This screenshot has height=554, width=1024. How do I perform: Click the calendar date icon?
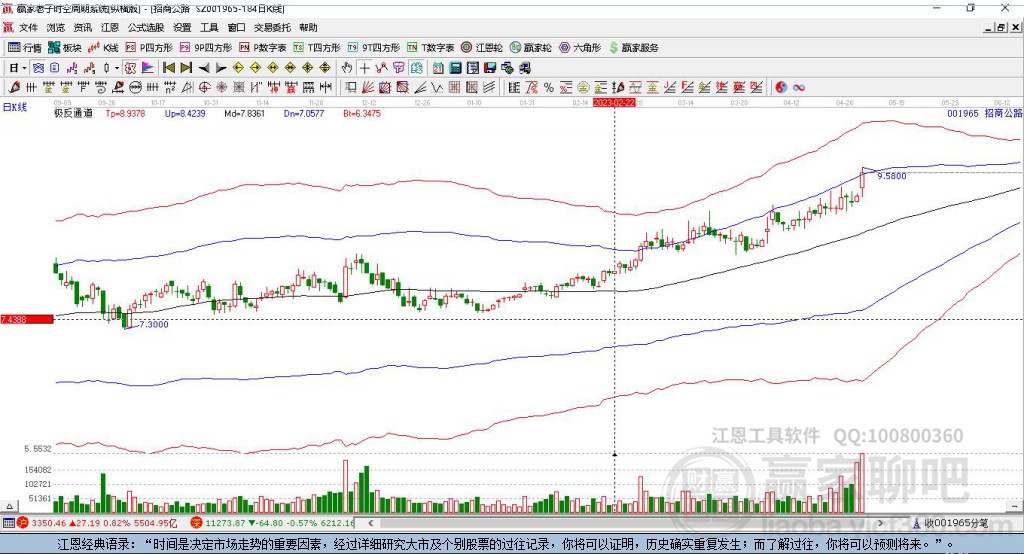[x=438, y=68]
